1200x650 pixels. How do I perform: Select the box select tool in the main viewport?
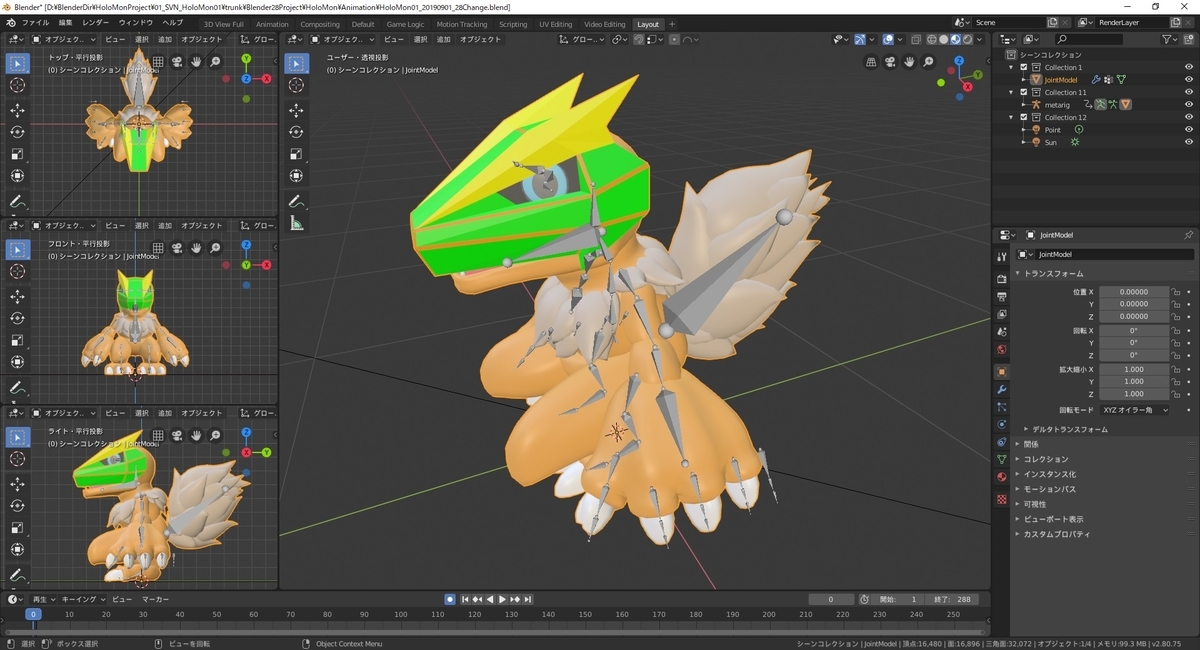point(297,63)
